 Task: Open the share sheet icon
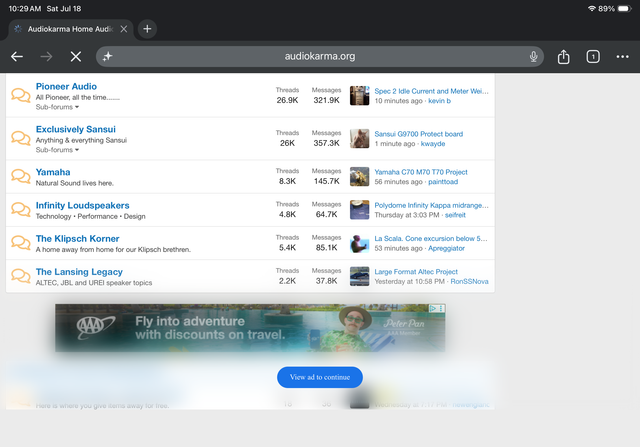[563, 56]
